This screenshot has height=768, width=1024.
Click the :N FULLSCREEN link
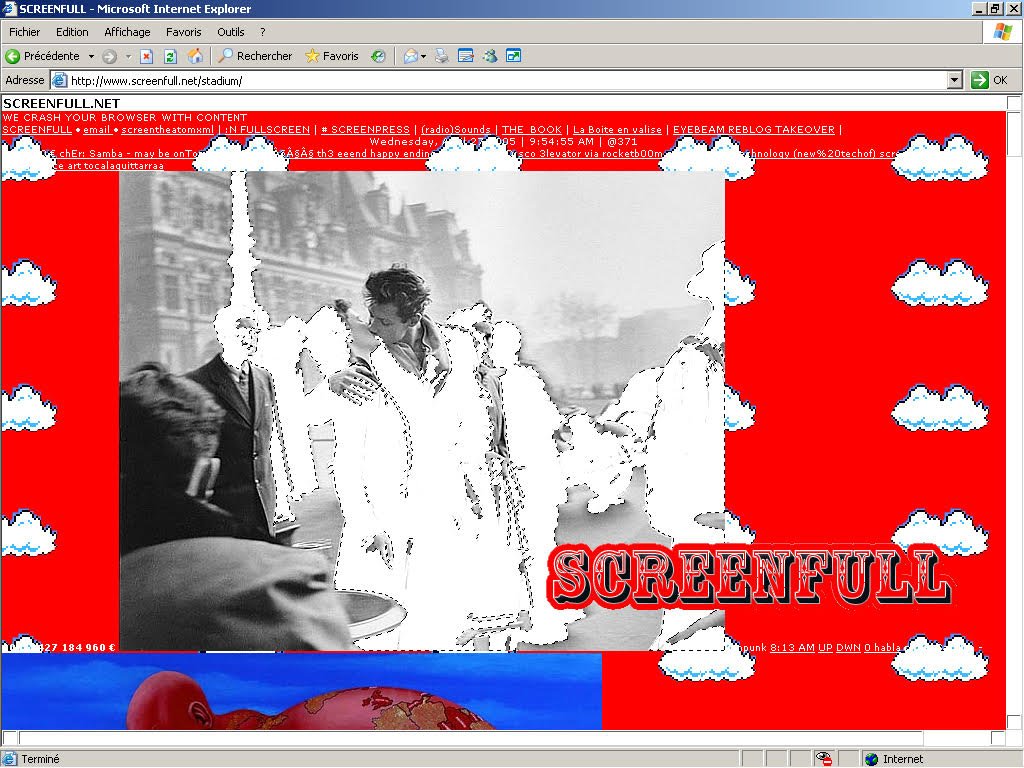(267, 129)
